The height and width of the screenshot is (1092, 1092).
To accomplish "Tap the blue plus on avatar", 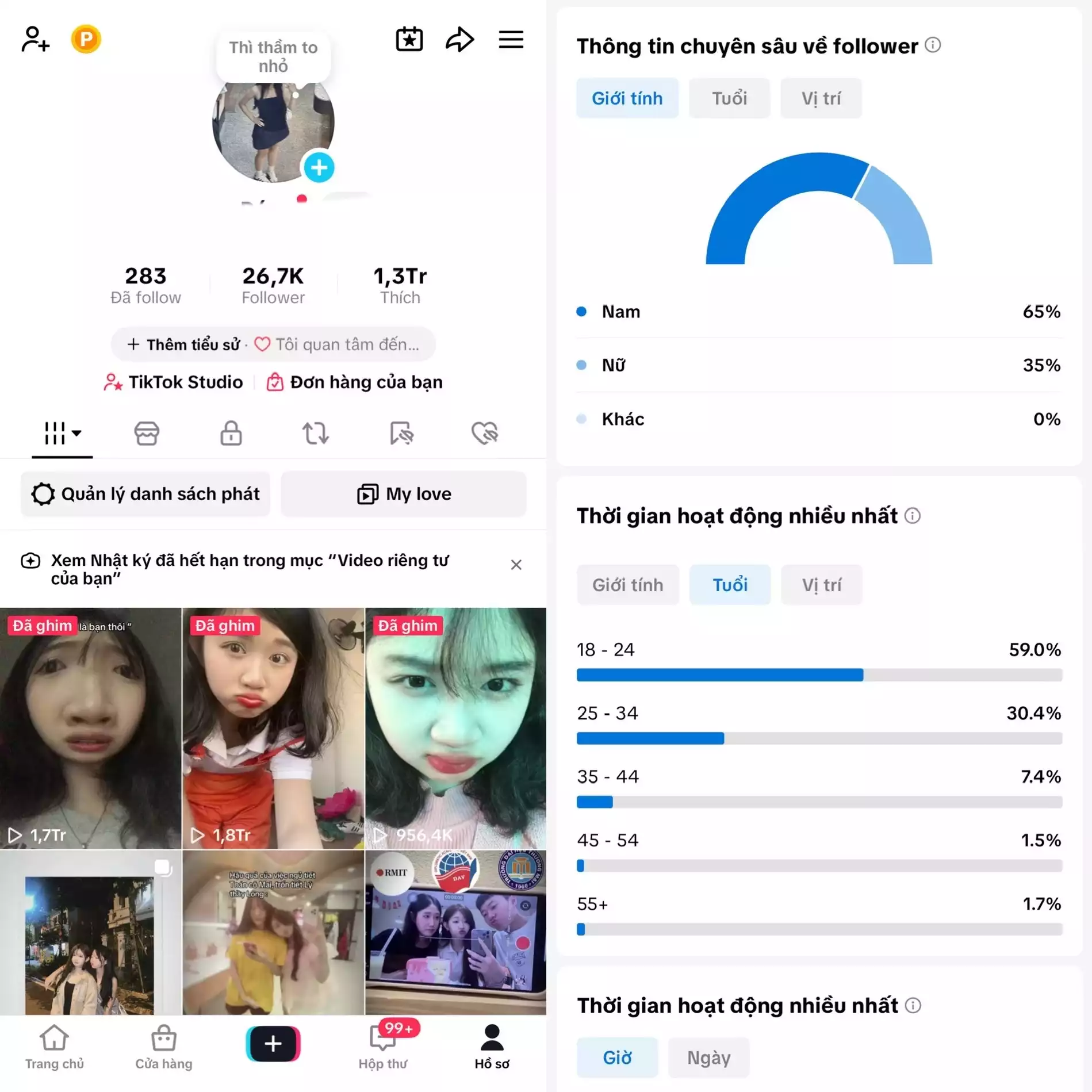I will 319,167.
